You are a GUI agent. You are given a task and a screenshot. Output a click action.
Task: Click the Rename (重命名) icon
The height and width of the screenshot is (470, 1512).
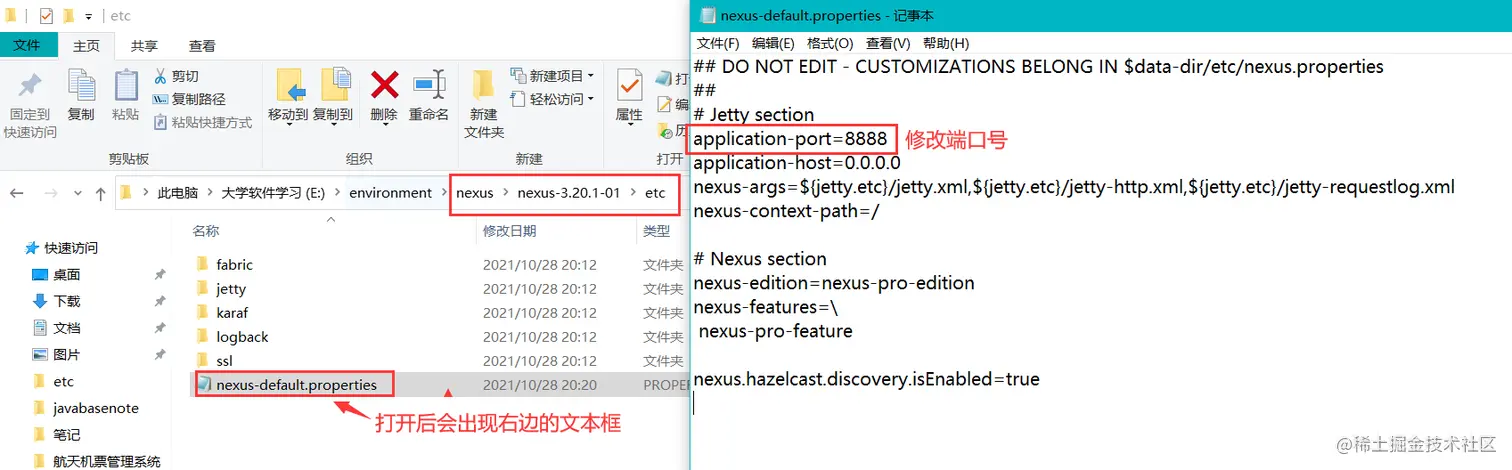coord(429,84)
